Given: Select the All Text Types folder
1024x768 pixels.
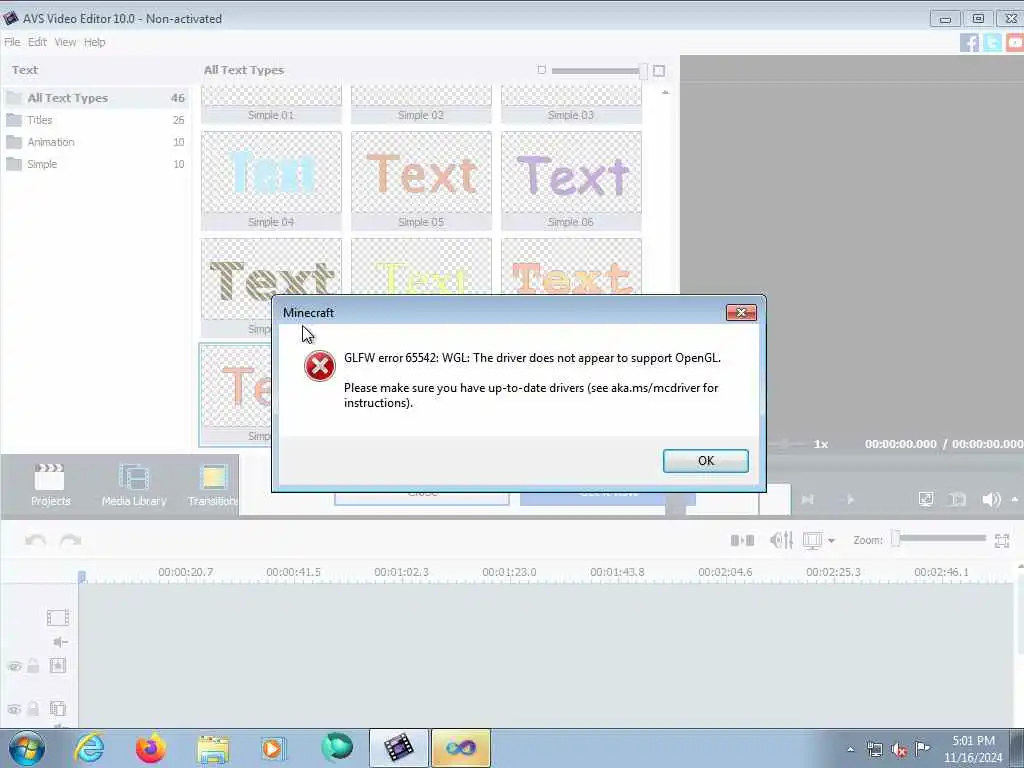Looking at the screenshot, I should pos(95,98).
